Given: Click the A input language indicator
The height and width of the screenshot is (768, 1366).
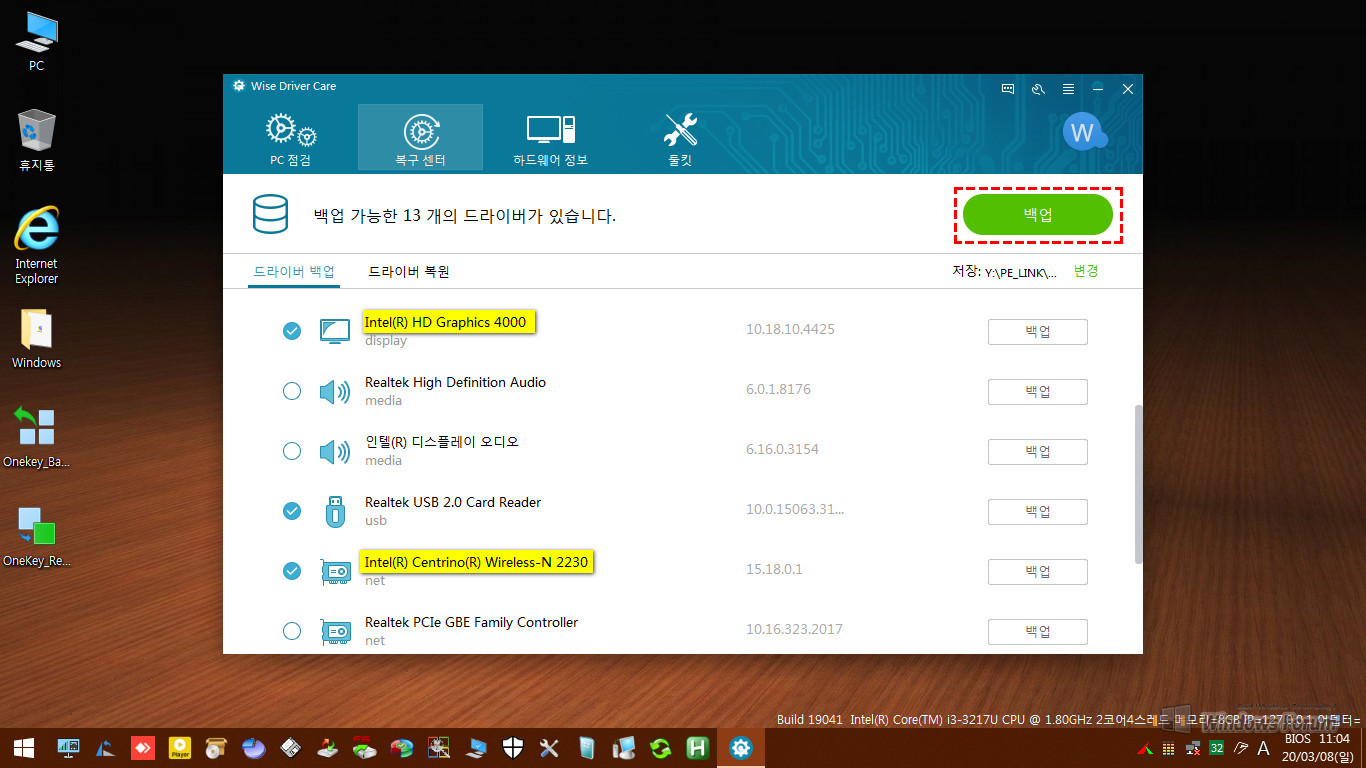Looking at the screenshot, I should pyautogui.click(x=1263, y=748).
